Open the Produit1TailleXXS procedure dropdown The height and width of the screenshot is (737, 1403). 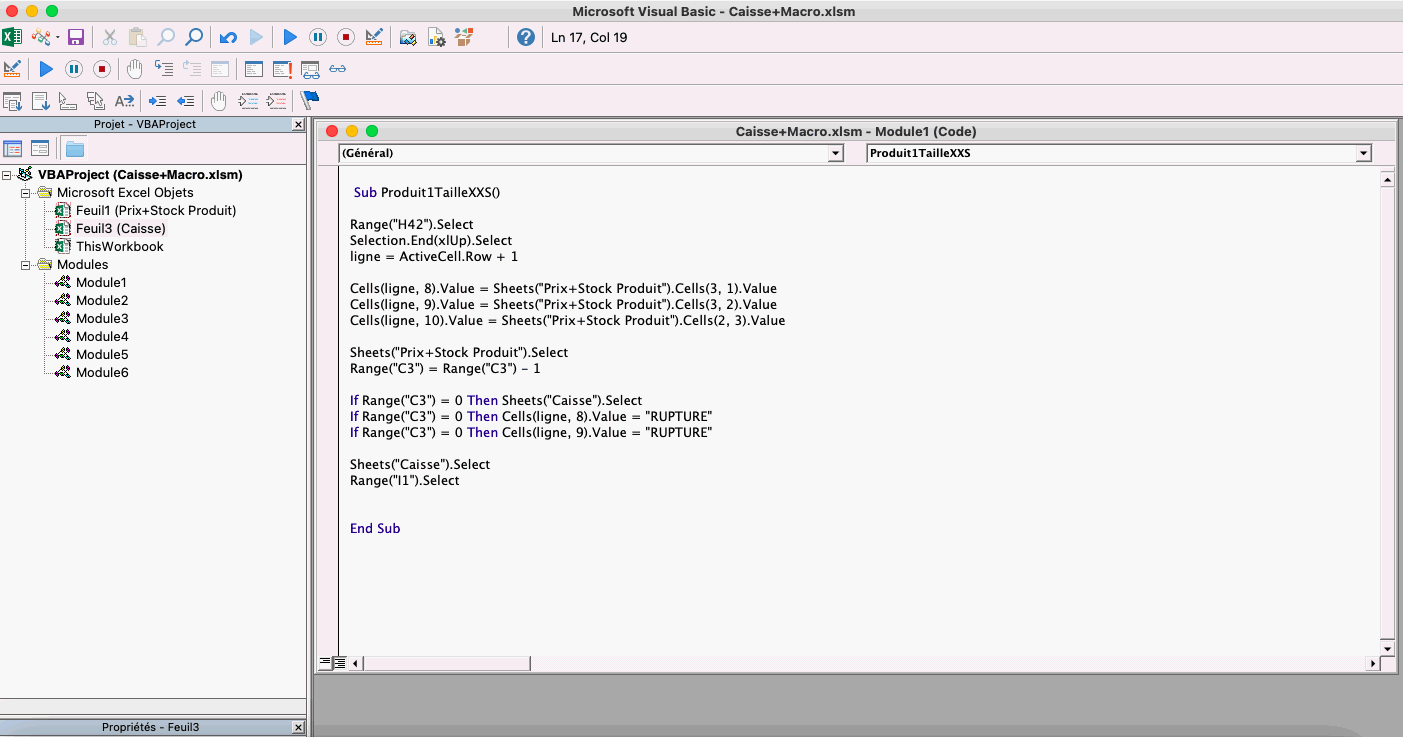click(x=1362, y=154)
